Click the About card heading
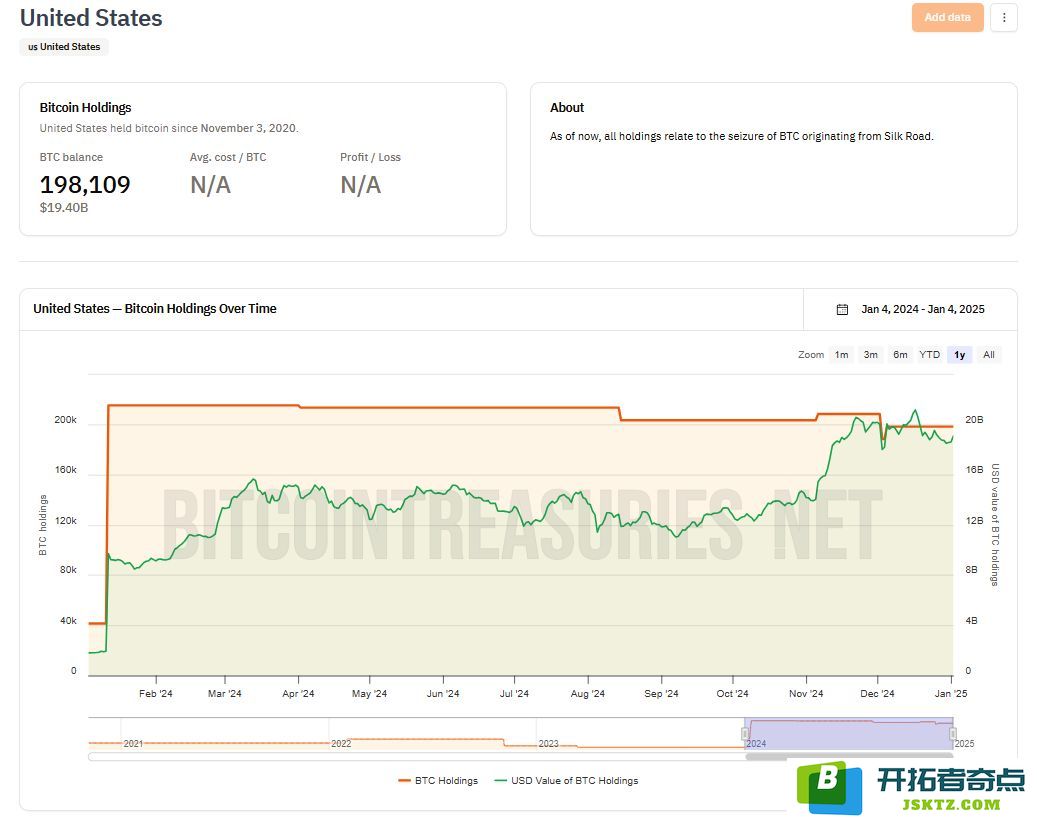 point(567,108)
